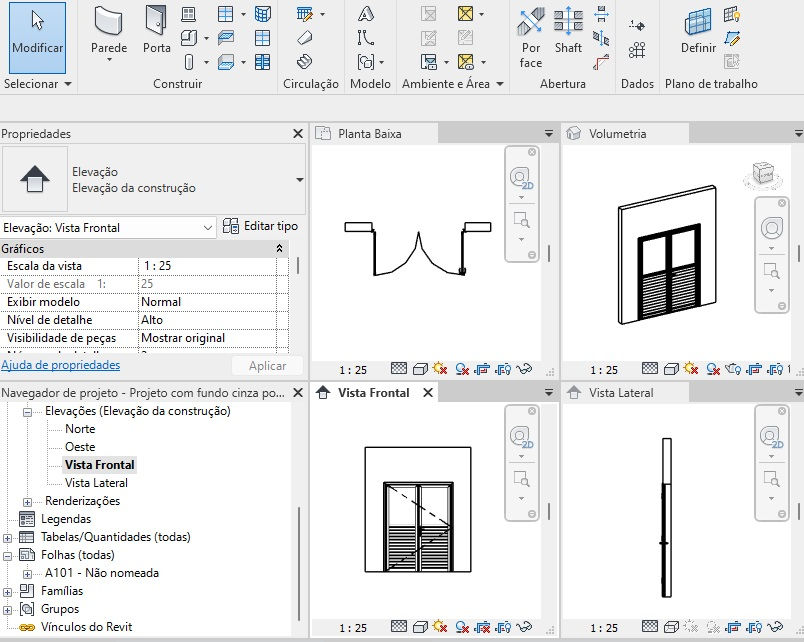
Task: Expand the Selecionar panel dropdown
Action: [68, 84]
